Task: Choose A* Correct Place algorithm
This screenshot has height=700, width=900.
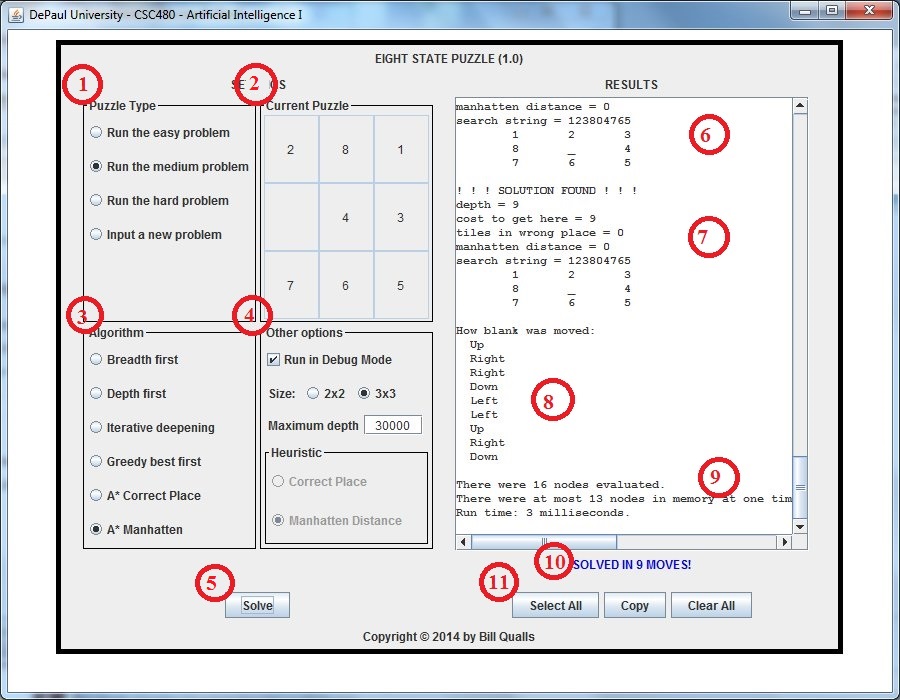Action: 96,495
